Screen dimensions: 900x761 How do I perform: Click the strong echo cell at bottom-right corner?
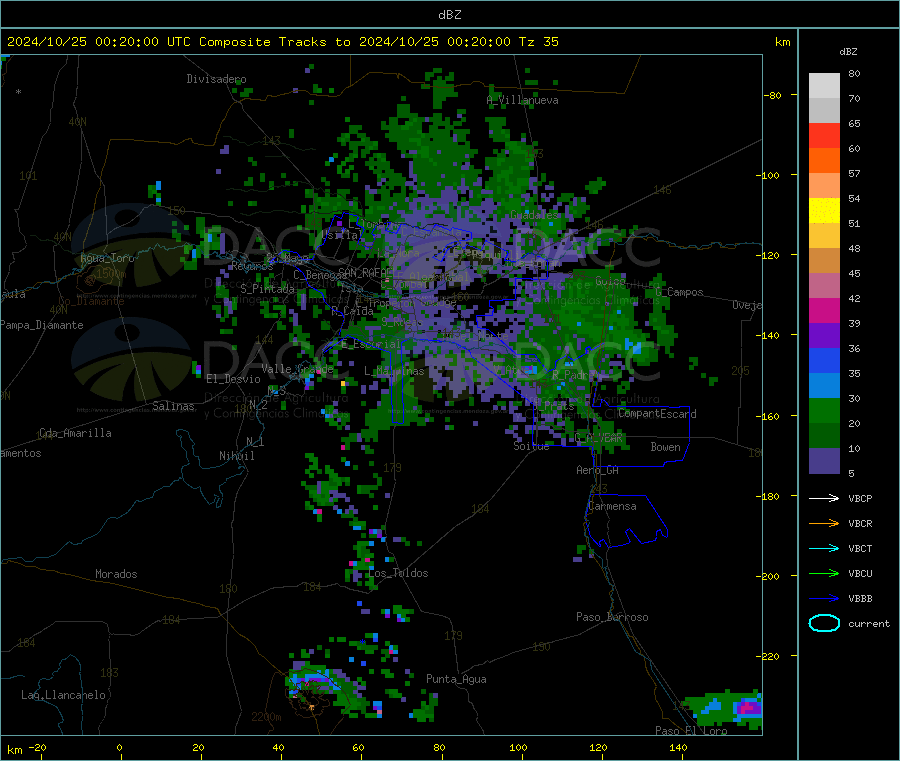[x=748, y=707]
